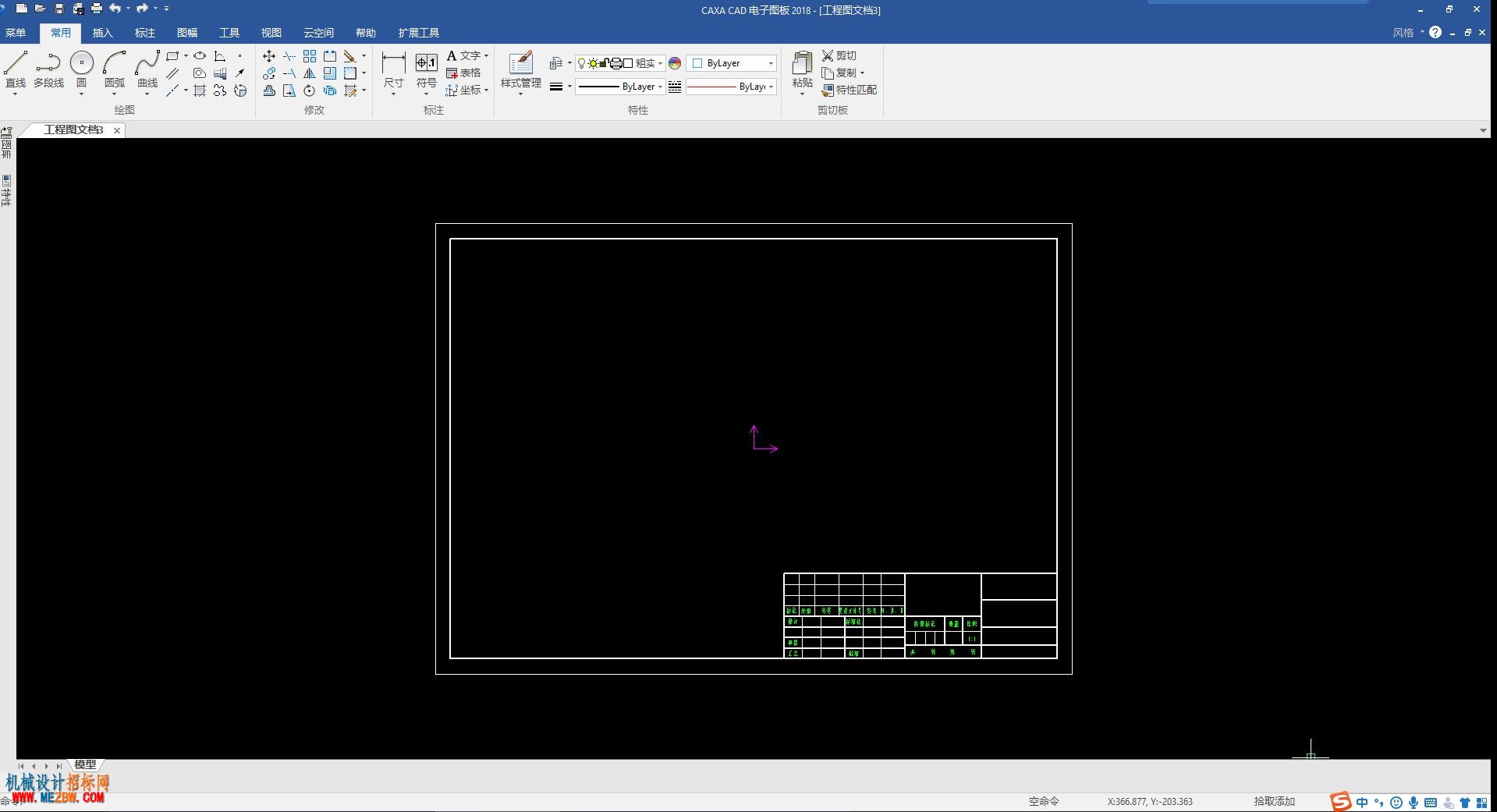Click the trim modify tool

tap(289, 56)
